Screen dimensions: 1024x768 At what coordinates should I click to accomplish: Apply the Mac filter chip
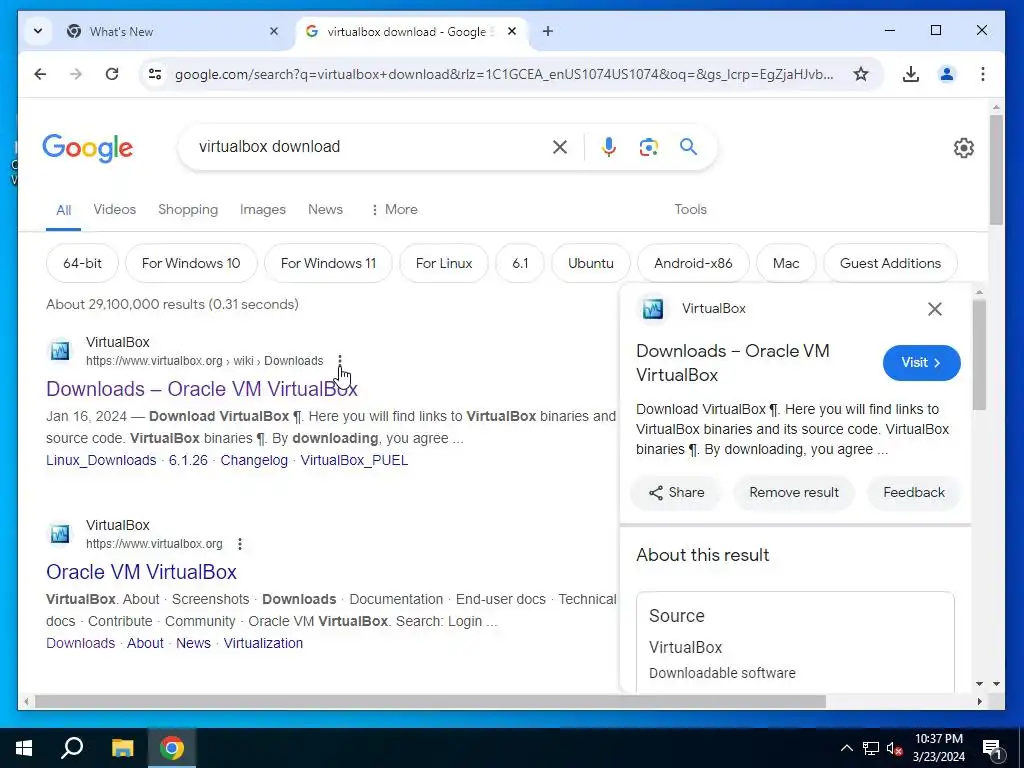tap(786, 263)
